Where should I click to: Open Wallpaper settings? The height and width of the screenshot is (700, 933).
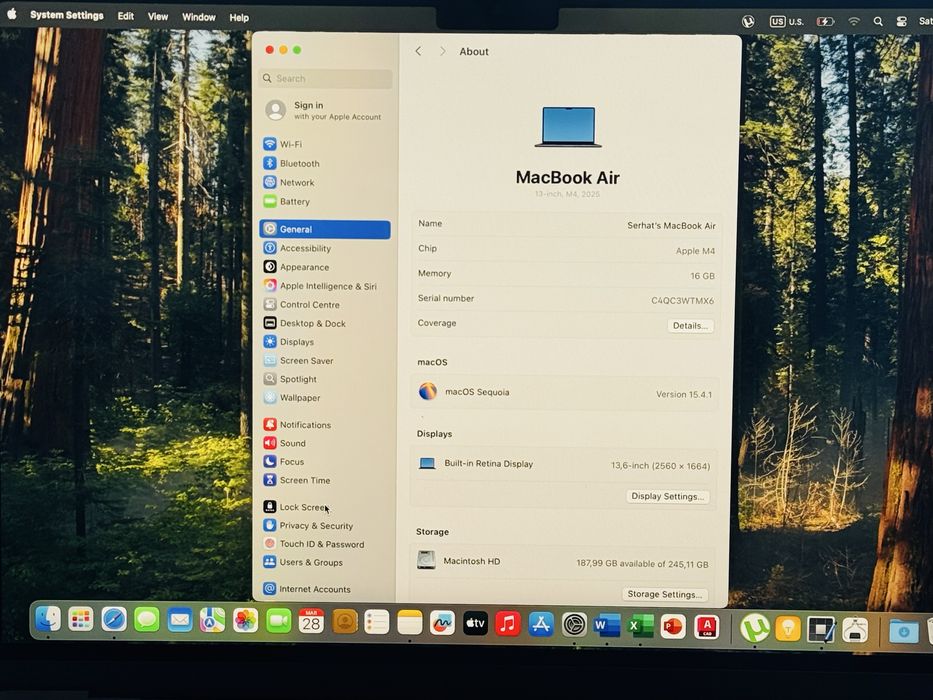point(300,397)
